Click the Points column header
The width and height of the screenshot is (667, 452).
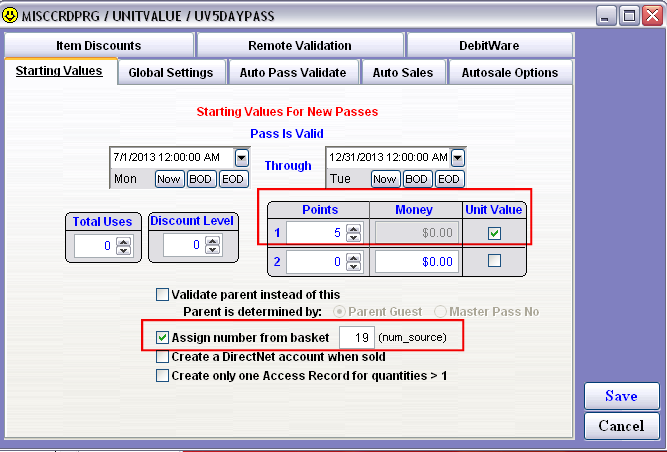coord(320,210)
